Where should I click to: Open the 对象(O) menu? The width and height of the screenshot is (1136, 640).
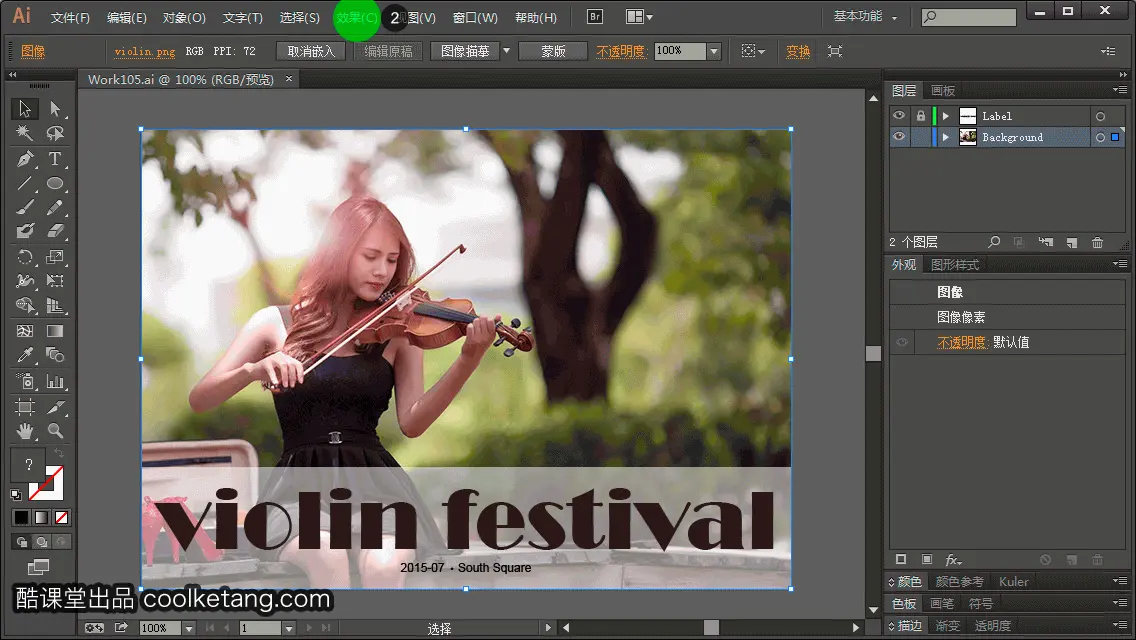tap(184, 17)
